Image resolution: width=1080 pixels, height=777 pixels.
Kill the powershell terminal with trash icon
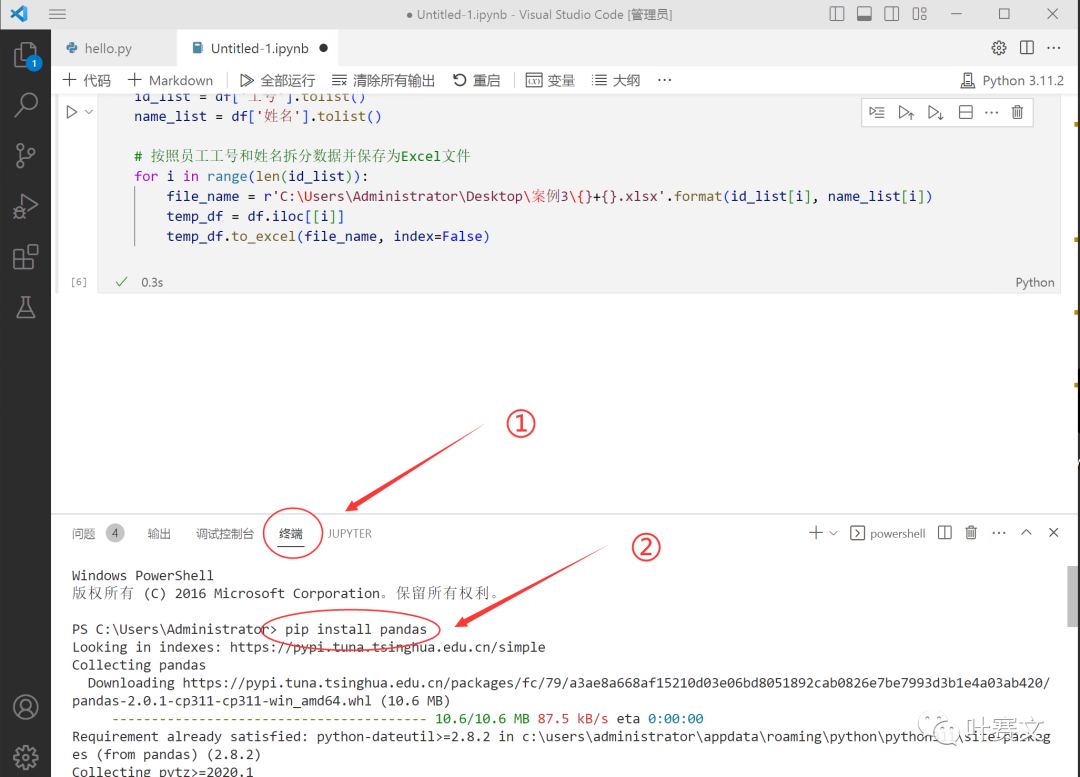click(x=971, y=532)
